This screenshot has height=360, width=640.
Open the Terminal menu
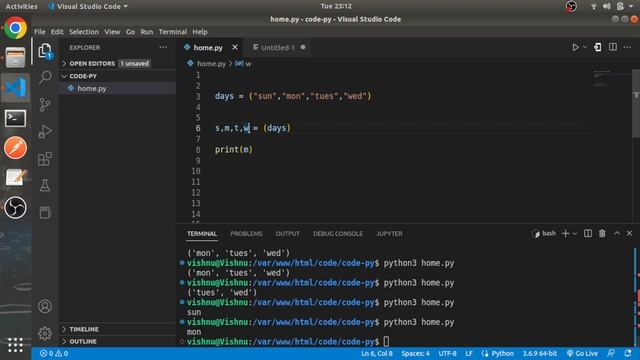click(173, 32)
